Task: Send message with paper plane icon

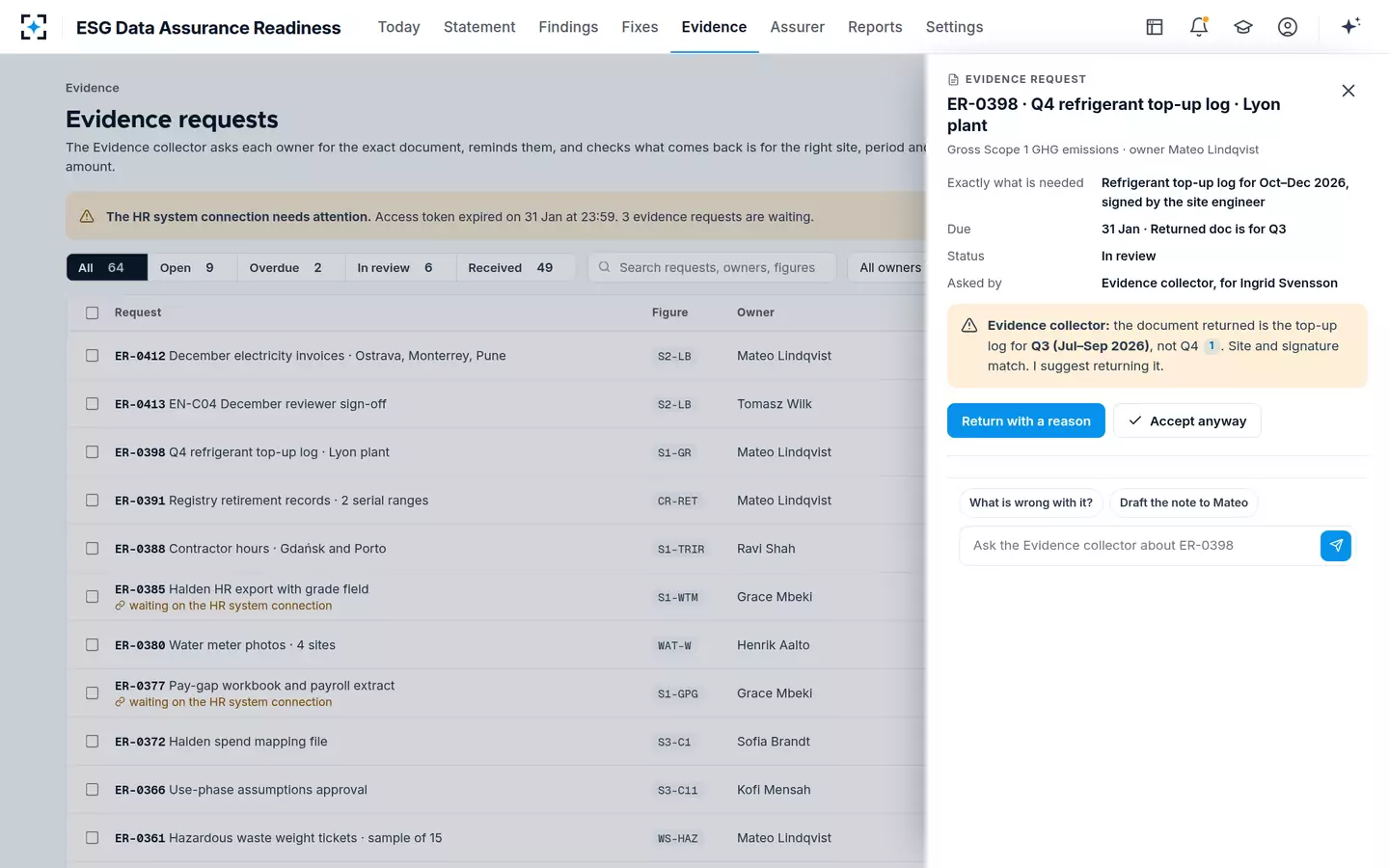Action: tap(1336, 546)
